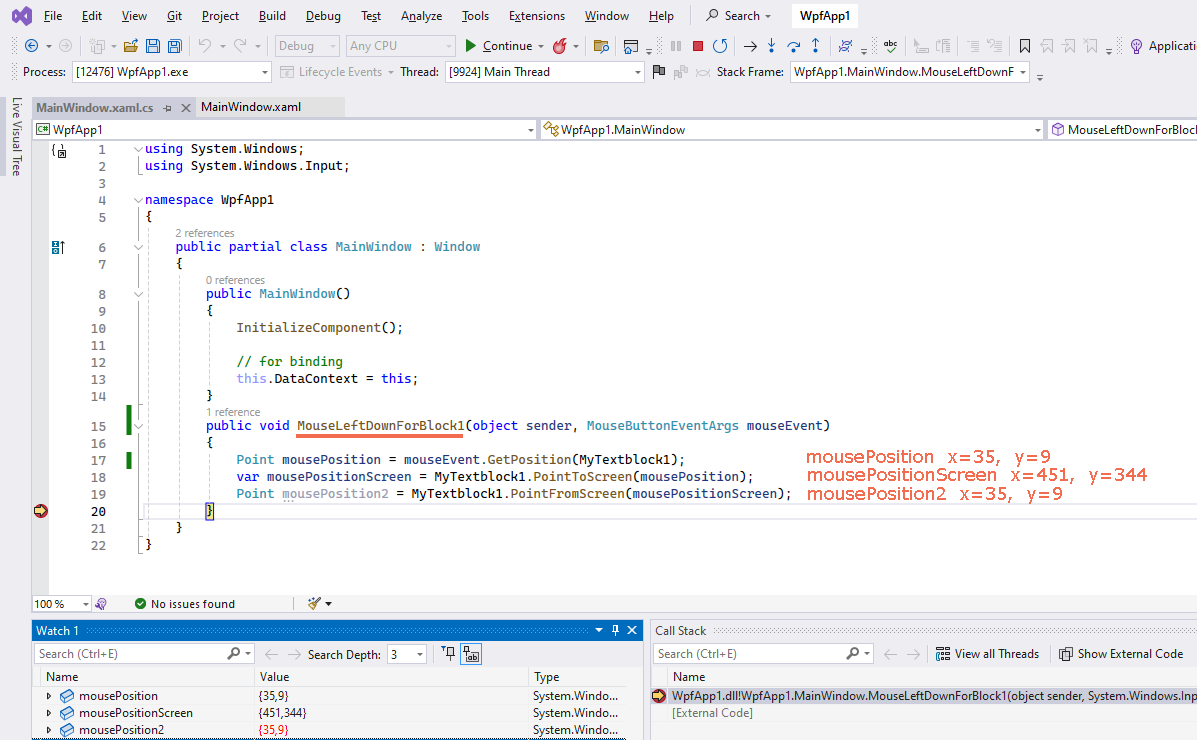This screenshot has width=1197, height=740.
Task: Open the Debug menu
Action: pos(323,16)
